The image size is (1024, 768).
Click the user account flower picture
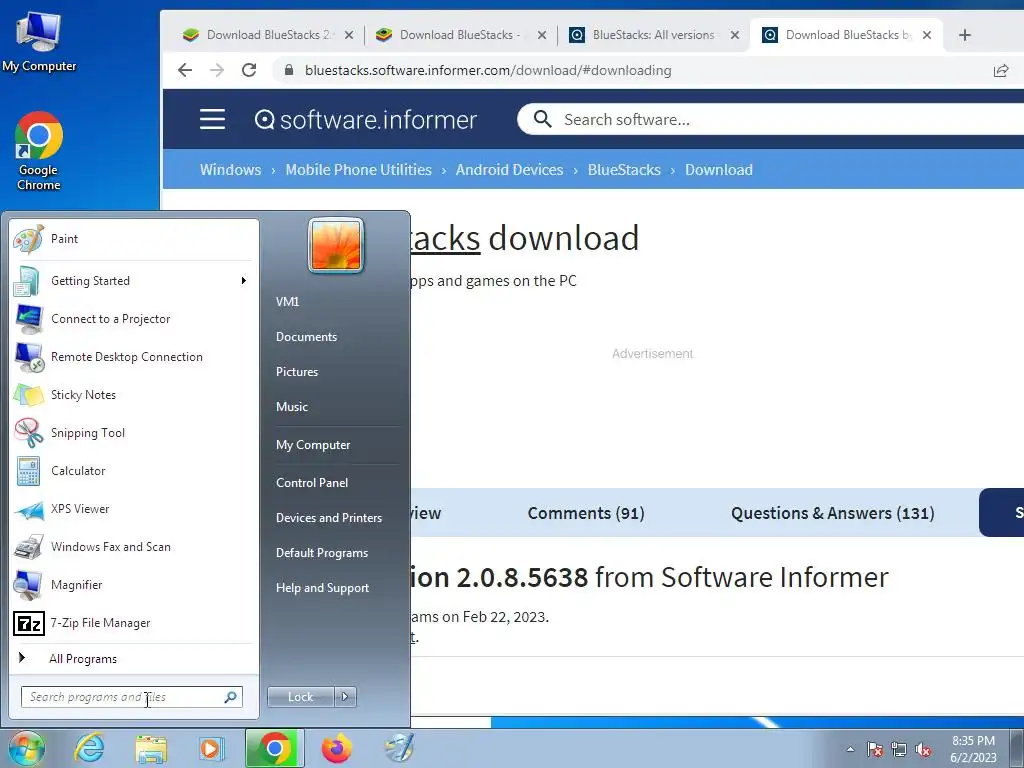[336, 245]
